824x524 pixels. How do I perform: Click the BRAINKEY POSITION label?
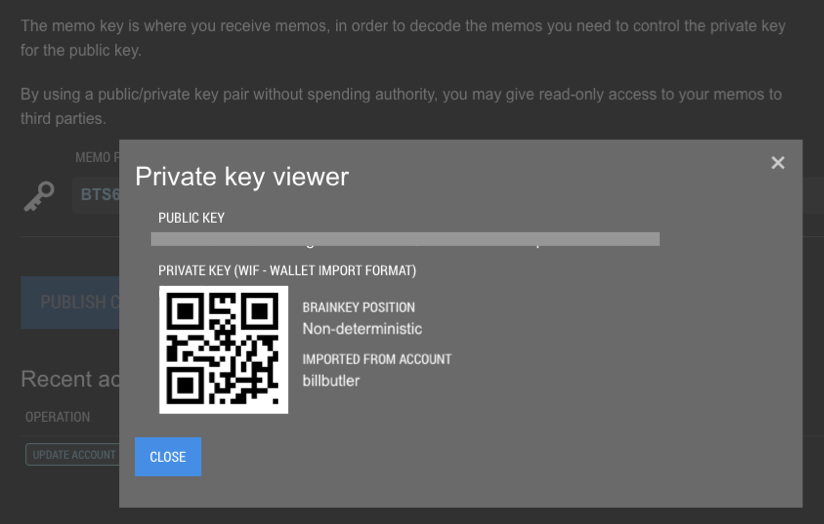coord(358,307)
